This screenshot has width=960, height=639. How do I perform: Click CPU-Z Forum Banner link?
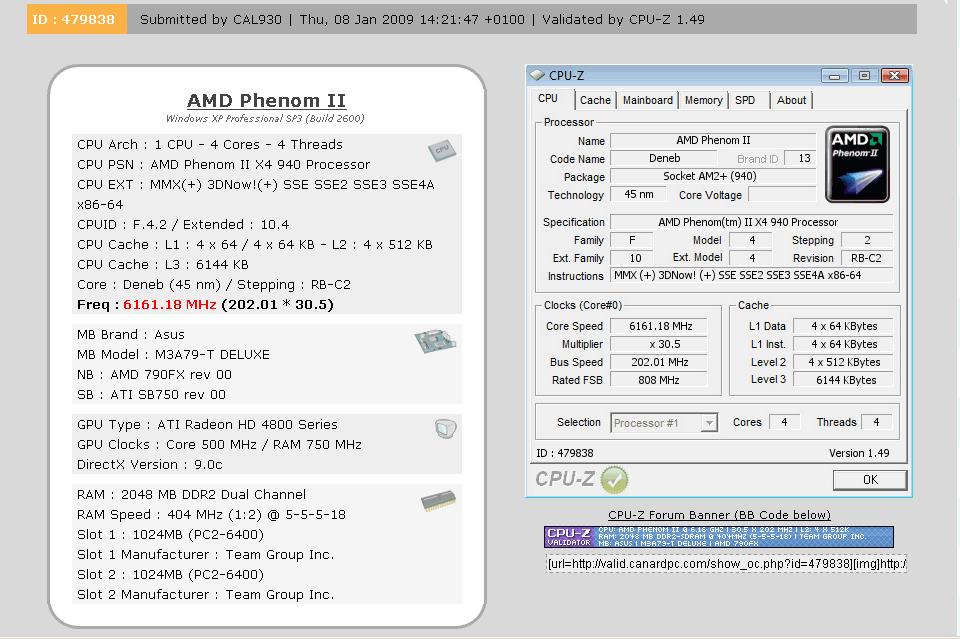pyautogui.click(x=719, y=515)
